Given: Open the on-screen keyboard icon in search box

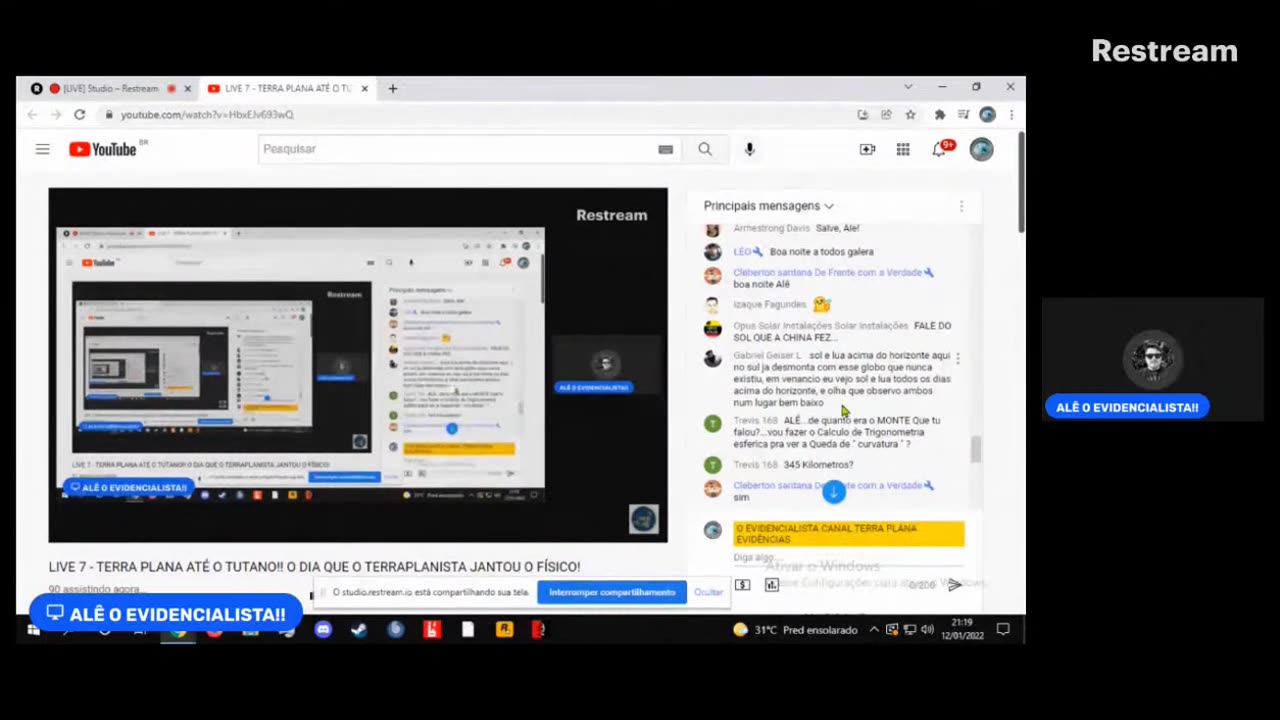Looking at the screenshot, I should [x=665, y=149].
